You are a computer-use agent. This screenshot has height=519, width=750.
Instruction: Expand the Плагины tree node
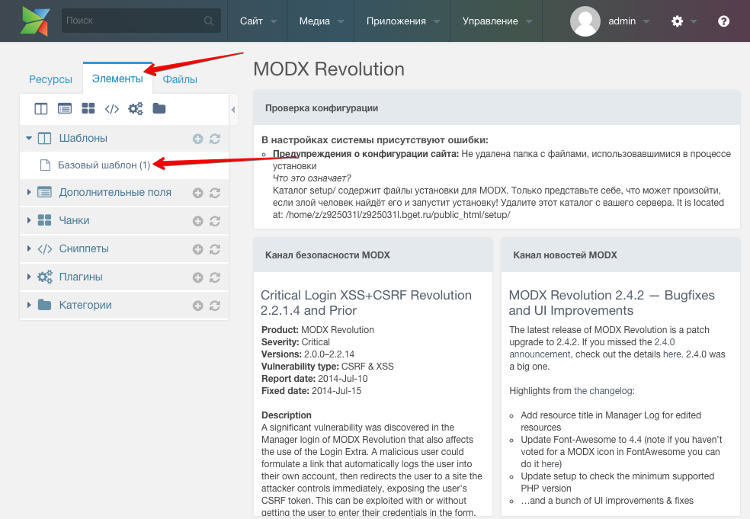click(28, 277)
